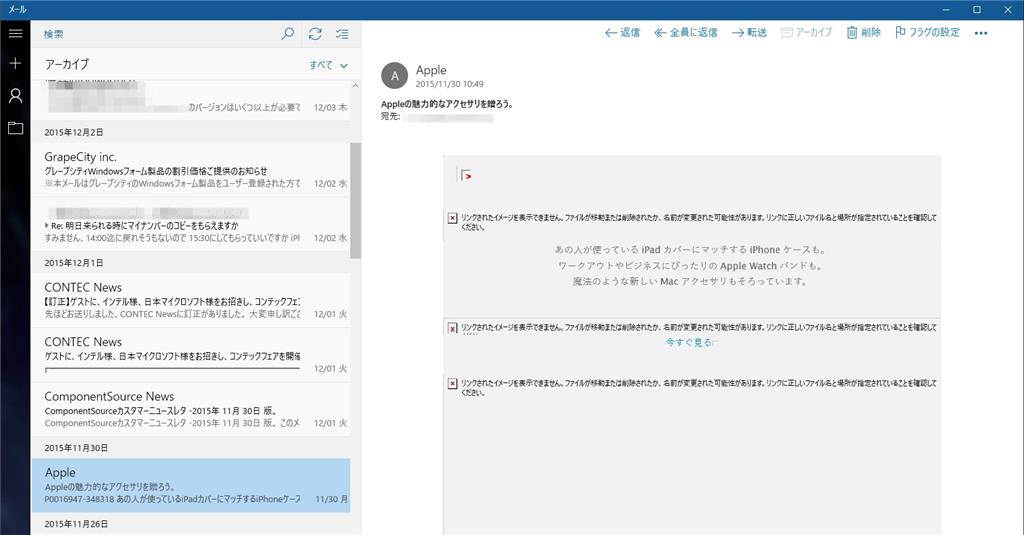Click the アーカイブ folder title
The width and height of the screenshot is (1024, 535).
click(67, 64)
